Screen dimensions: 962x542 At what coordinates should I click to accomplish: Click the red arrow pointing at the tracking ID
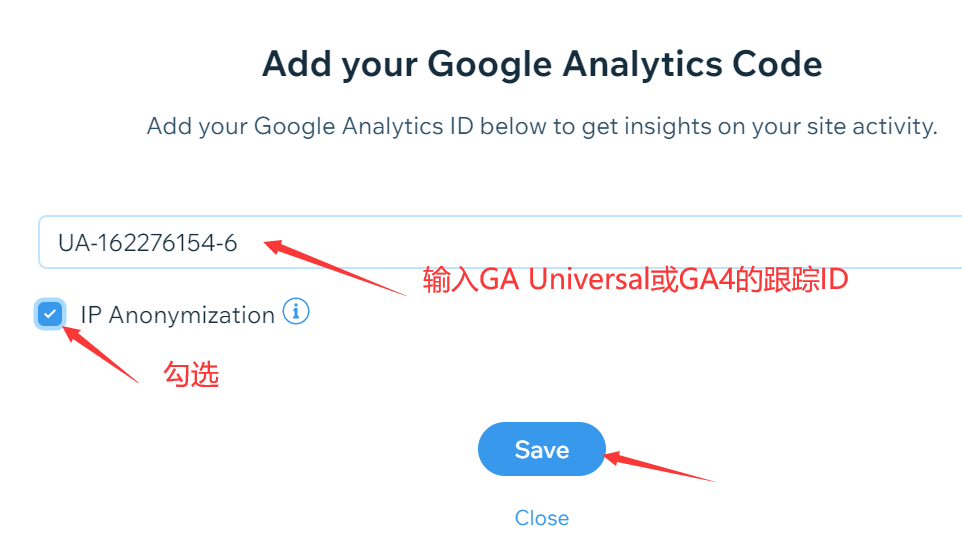tap(334, 268)
